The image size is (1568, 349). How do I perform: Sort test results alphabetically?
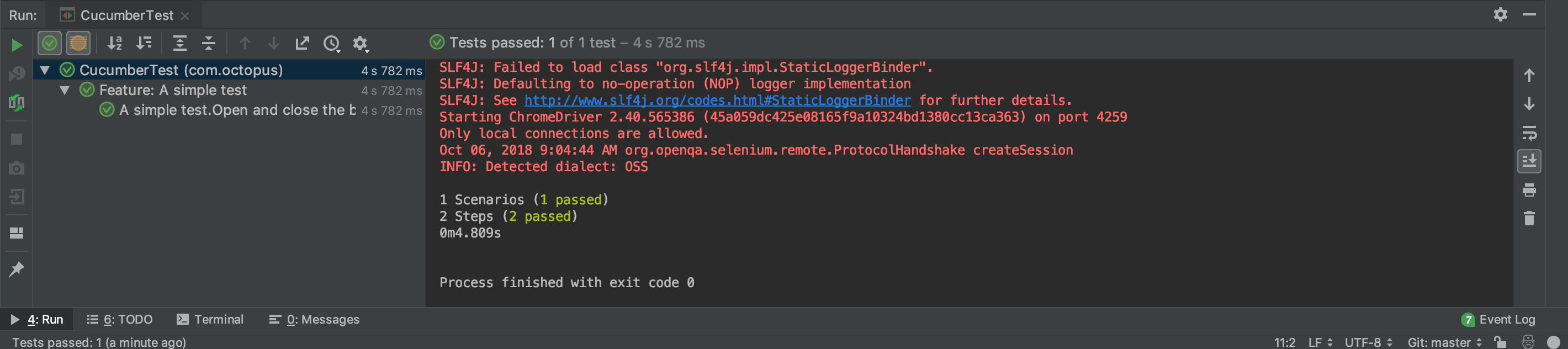click(114, 43)
